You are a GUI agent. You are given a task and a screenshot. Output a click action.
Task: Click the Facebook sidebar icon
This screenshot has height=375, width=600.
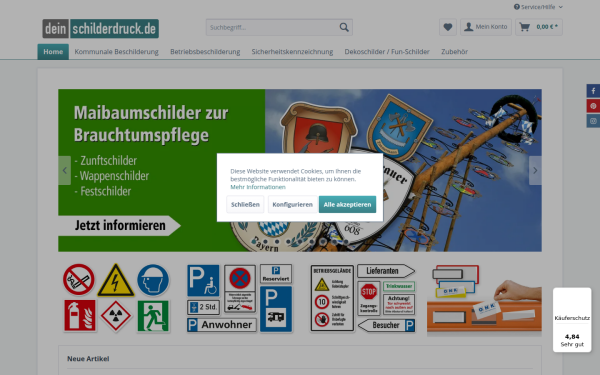coord(593,91)
